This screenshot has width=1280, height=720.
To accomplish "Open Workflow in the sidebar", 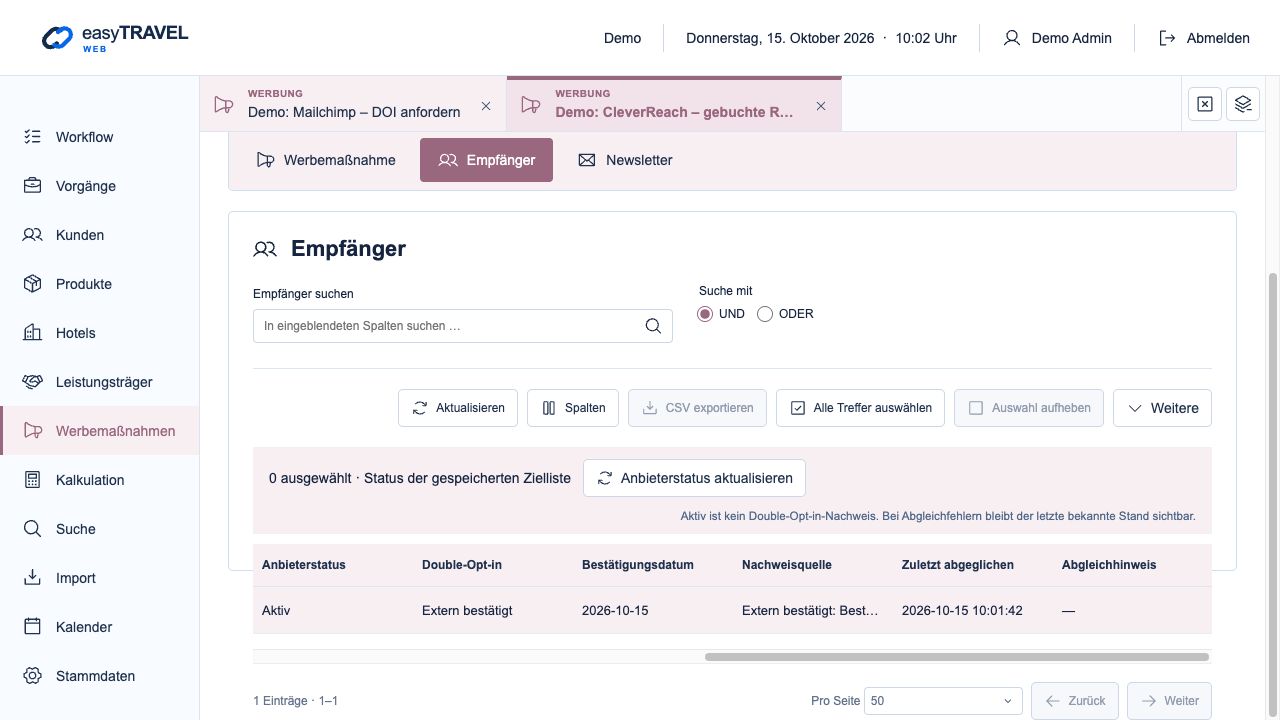I will tap(100, 137).
